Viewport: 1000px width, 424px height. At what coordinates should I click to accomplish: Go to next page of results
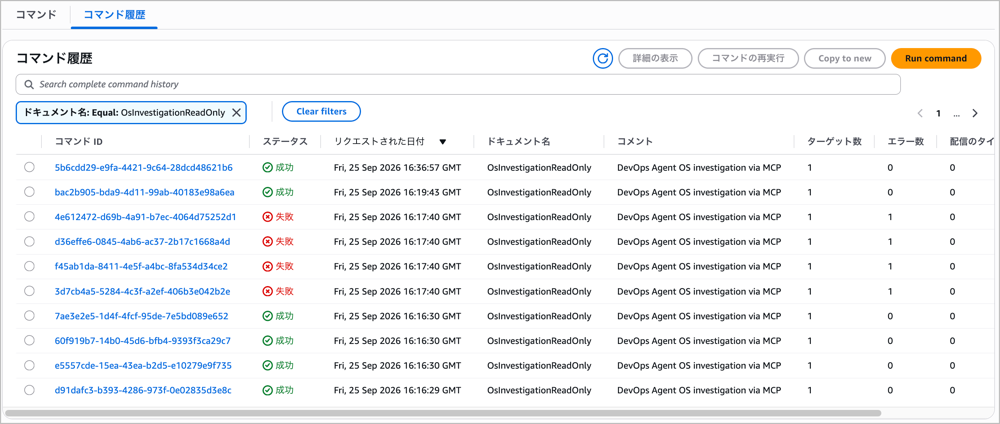pos(974,113)
